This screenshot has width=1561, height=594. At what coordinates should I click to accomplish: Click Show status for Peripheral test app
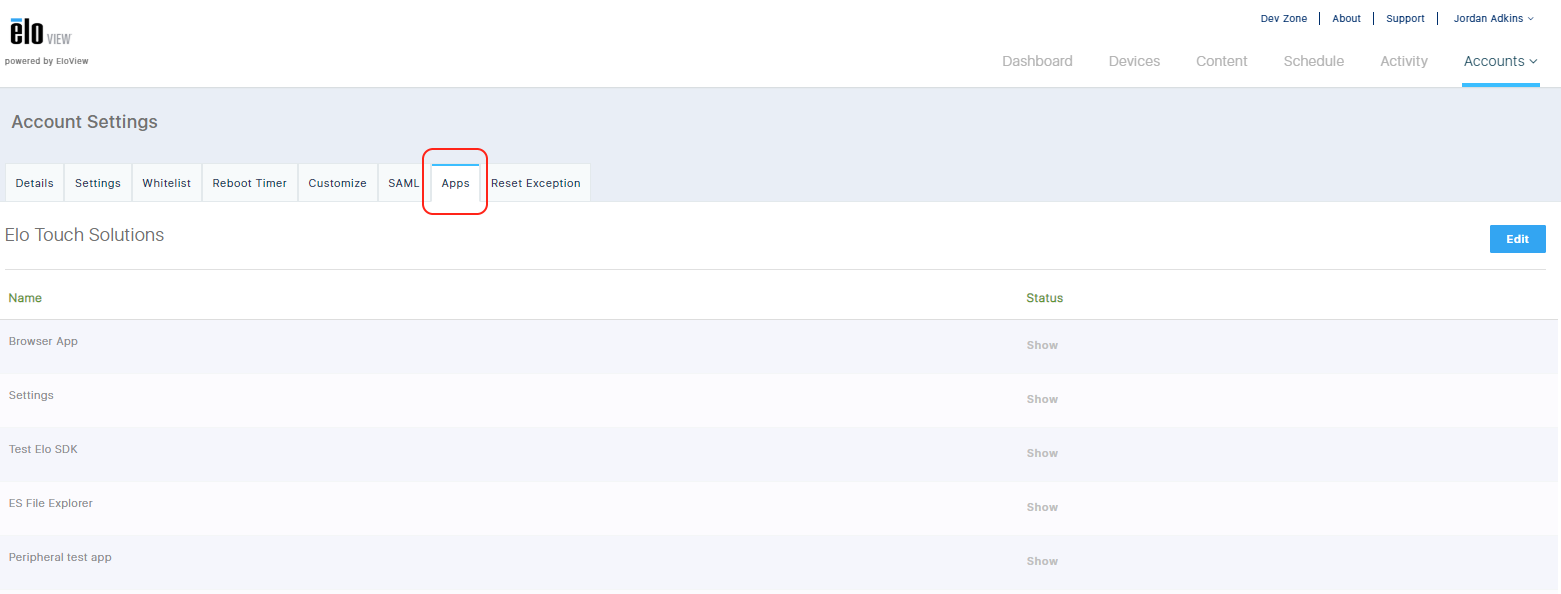(1042, 561)
